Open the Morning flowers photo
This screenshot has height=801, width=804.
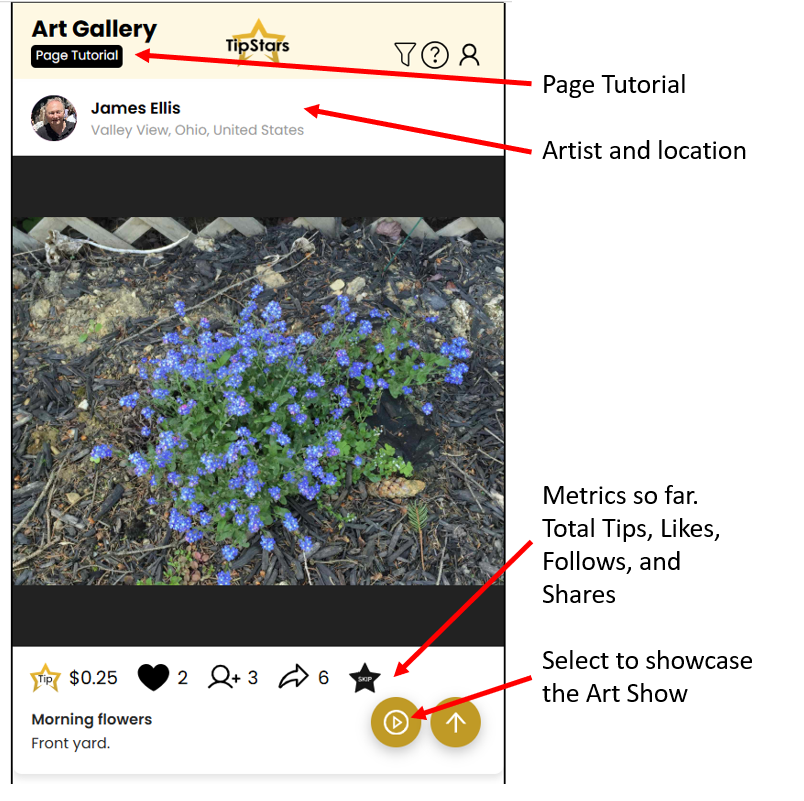pyautogui.click(x=258, y=401)
